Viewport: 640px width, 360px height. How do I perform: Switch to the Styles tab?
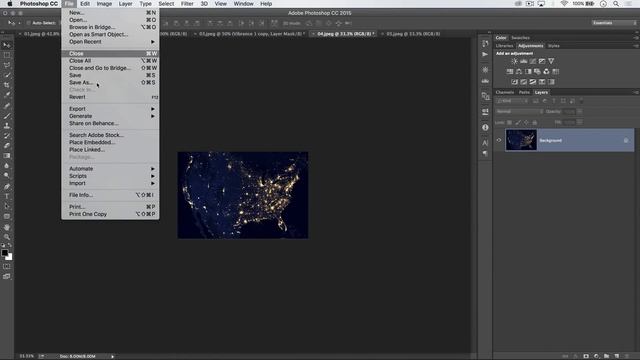(x=553, y=46)
